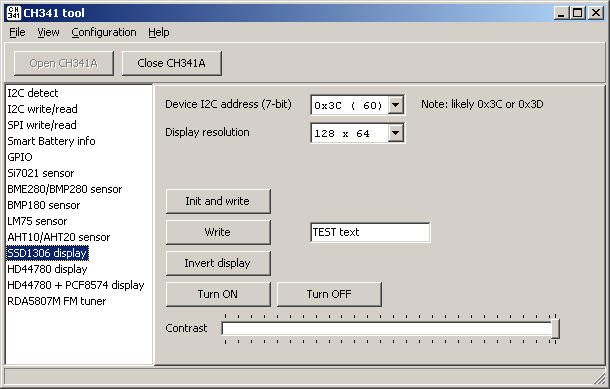Minimize the CH341 tool window
Screen dimensions: 610x389
[561, 13]
